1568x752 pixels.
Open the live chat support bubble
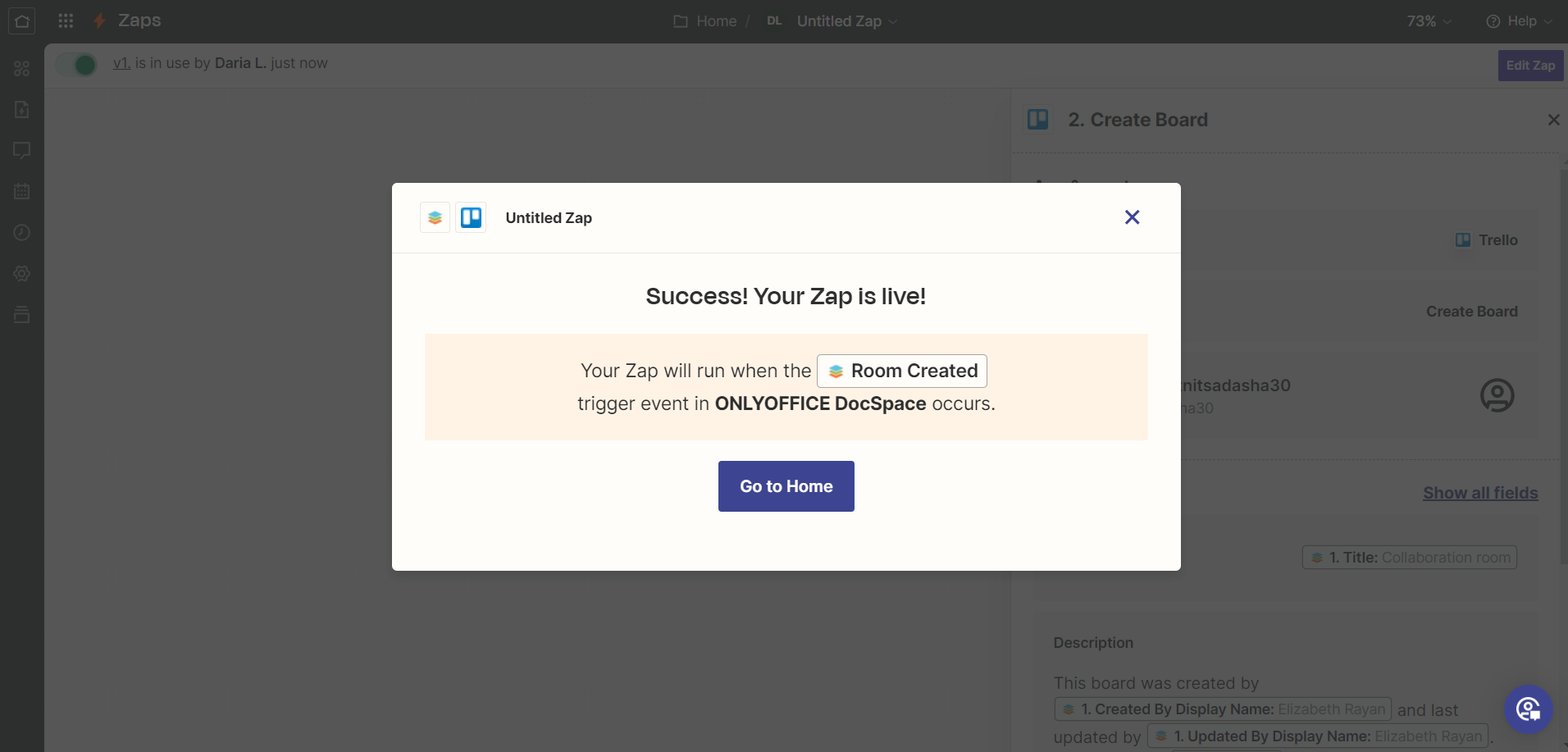pyautogui.click(x=1528, y=709)
